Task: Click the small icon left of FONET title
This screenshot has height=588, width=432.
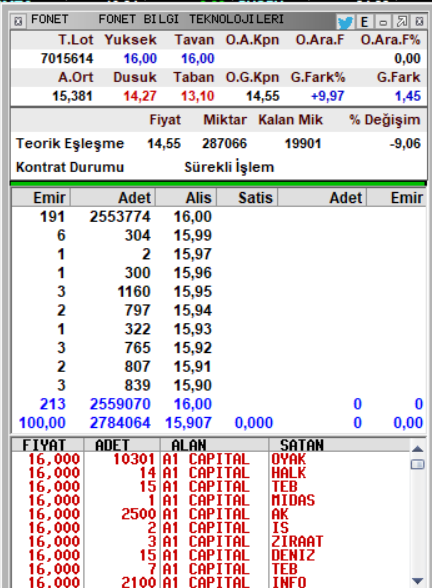Action: [18, 21]
